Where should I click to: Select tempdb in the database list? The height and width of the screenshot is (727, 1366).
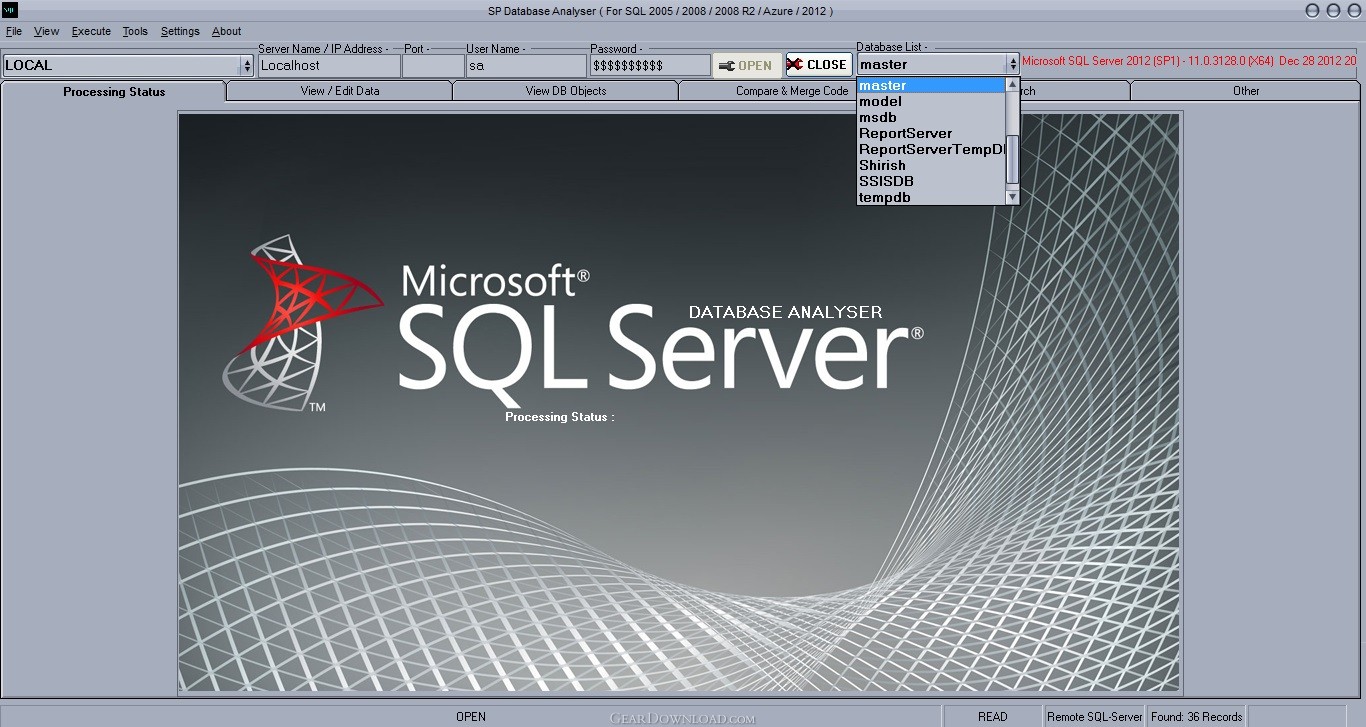coord(931,197)
